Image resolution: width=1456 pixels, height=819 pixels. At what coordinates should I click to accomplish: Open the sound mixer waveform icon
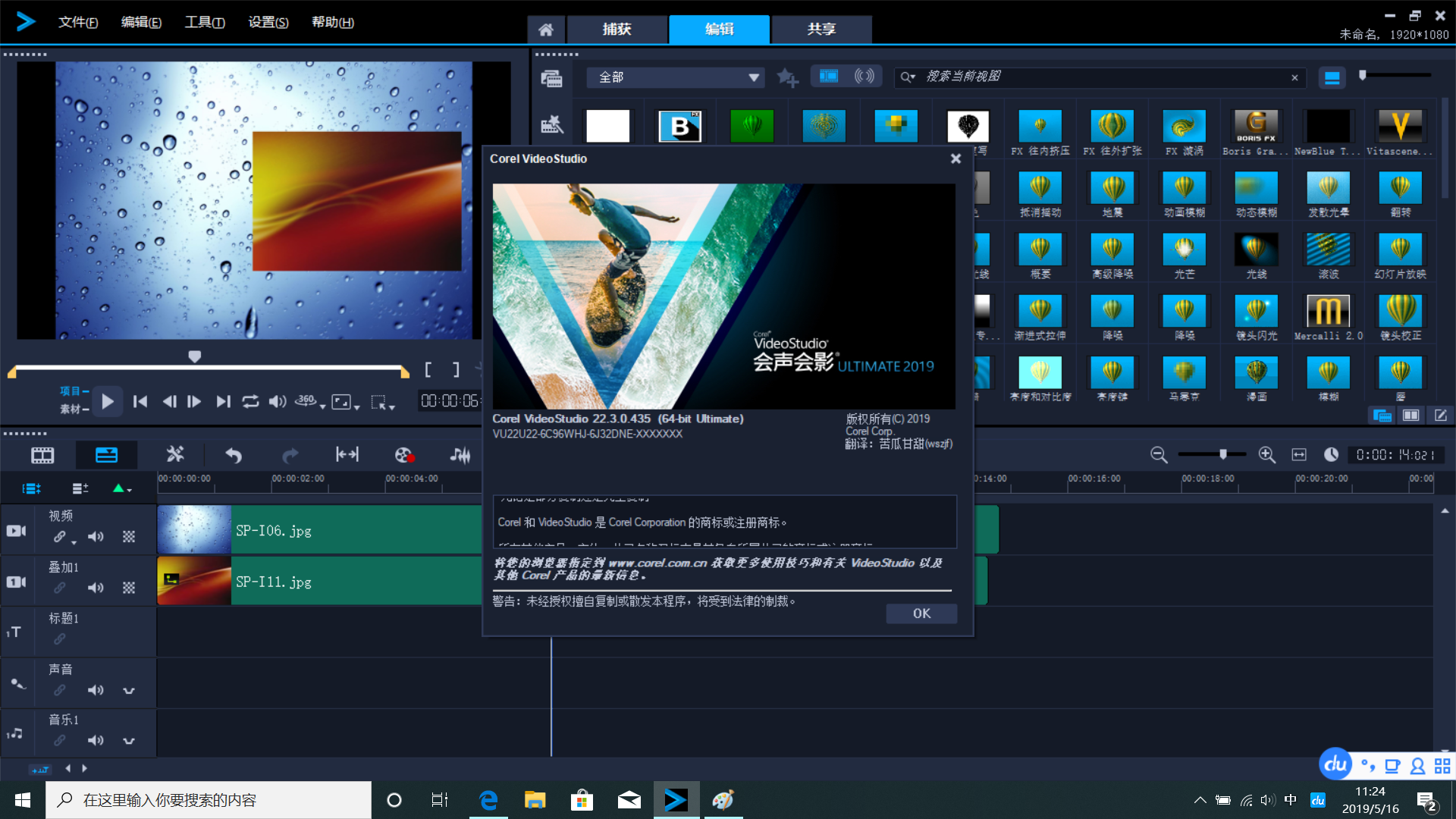pos(460,455)
